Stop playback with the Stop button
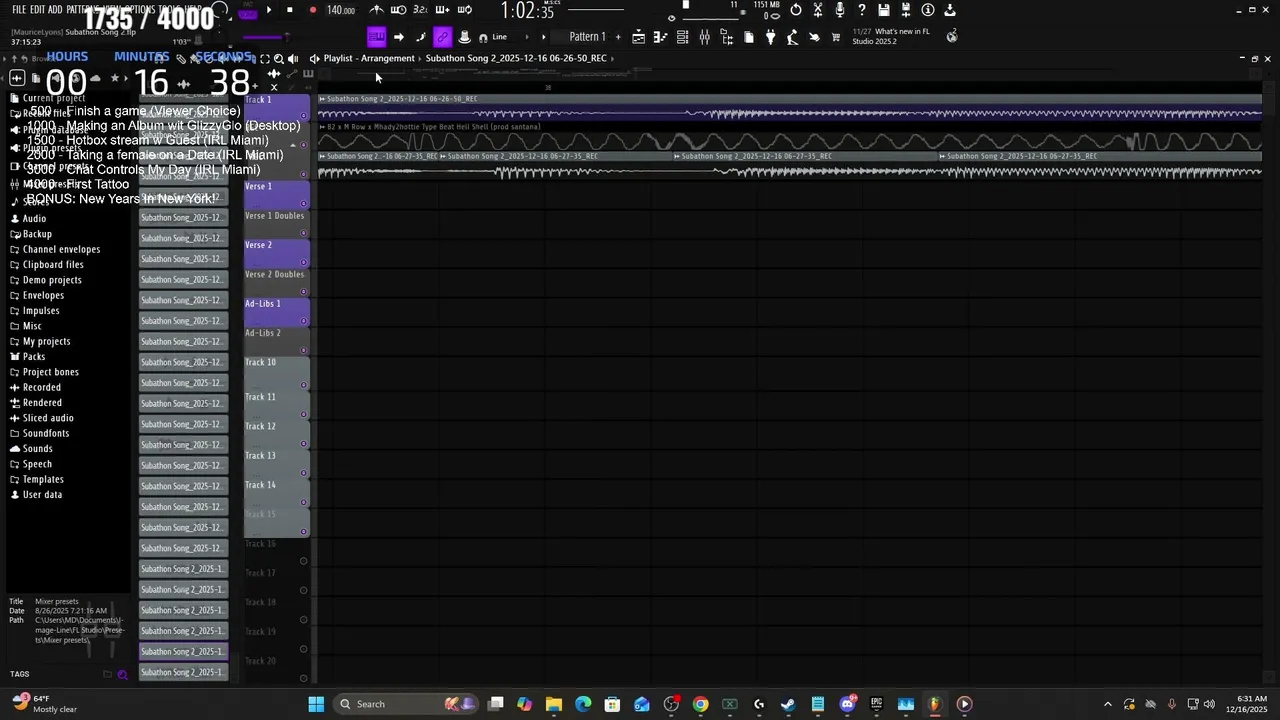 click(290, 10)
